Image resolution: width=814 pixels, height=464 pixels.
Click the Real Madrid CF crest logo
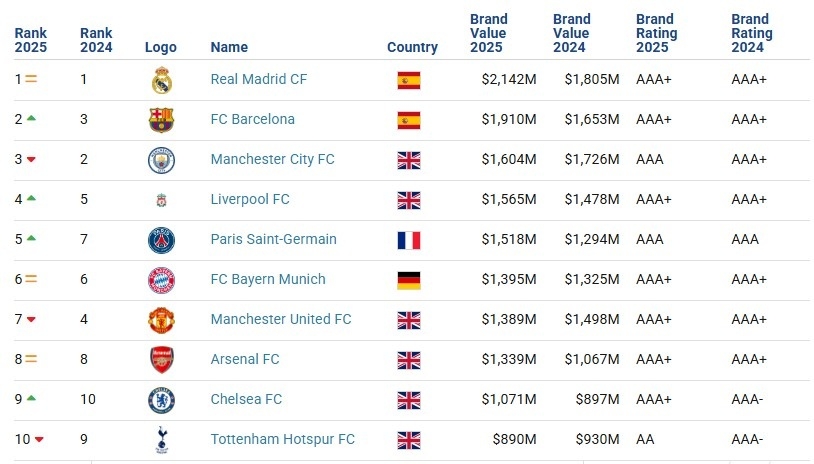[x=162, y=80]
